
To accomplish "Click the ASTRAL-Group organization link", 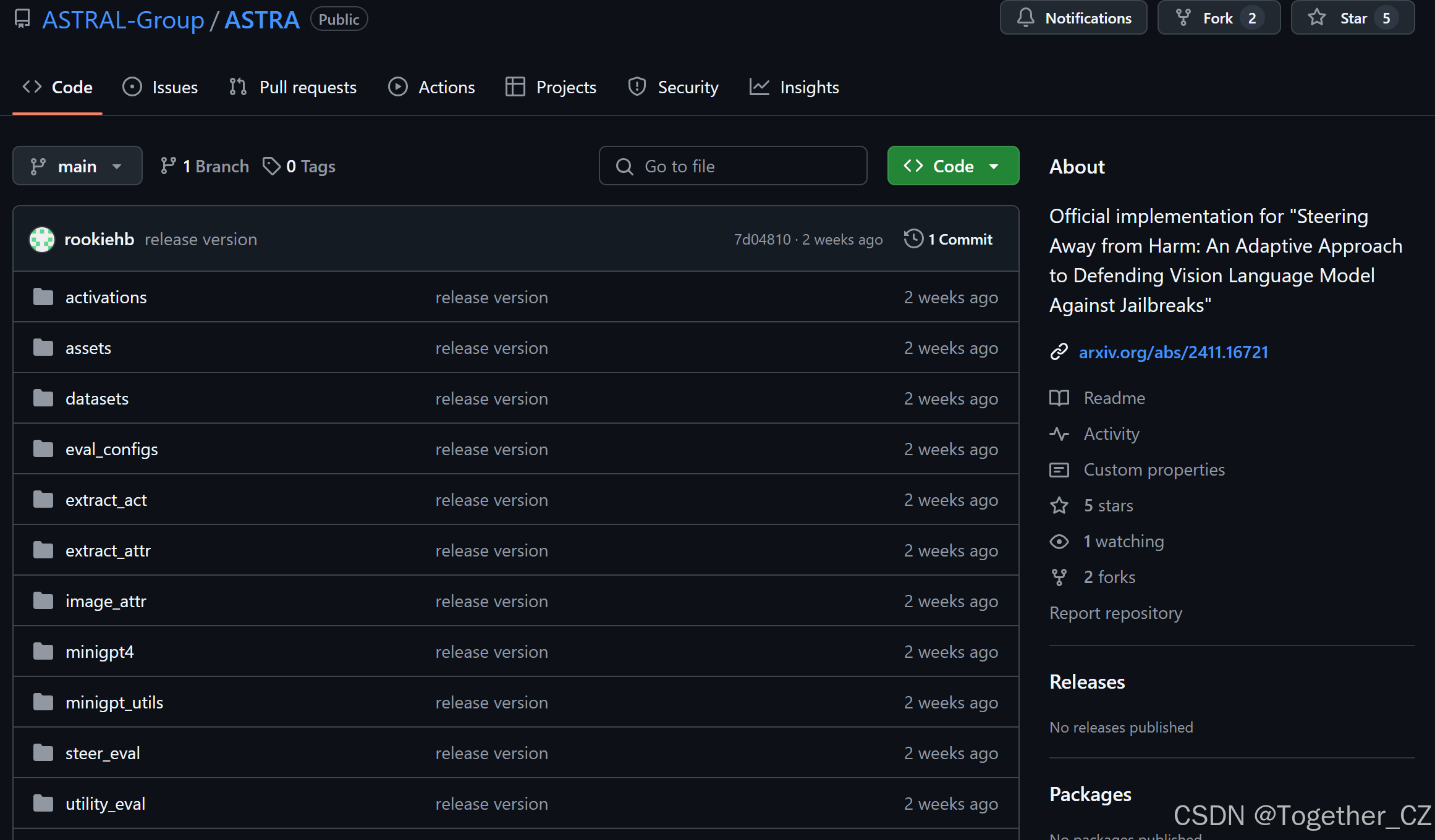I will point(123,20).
